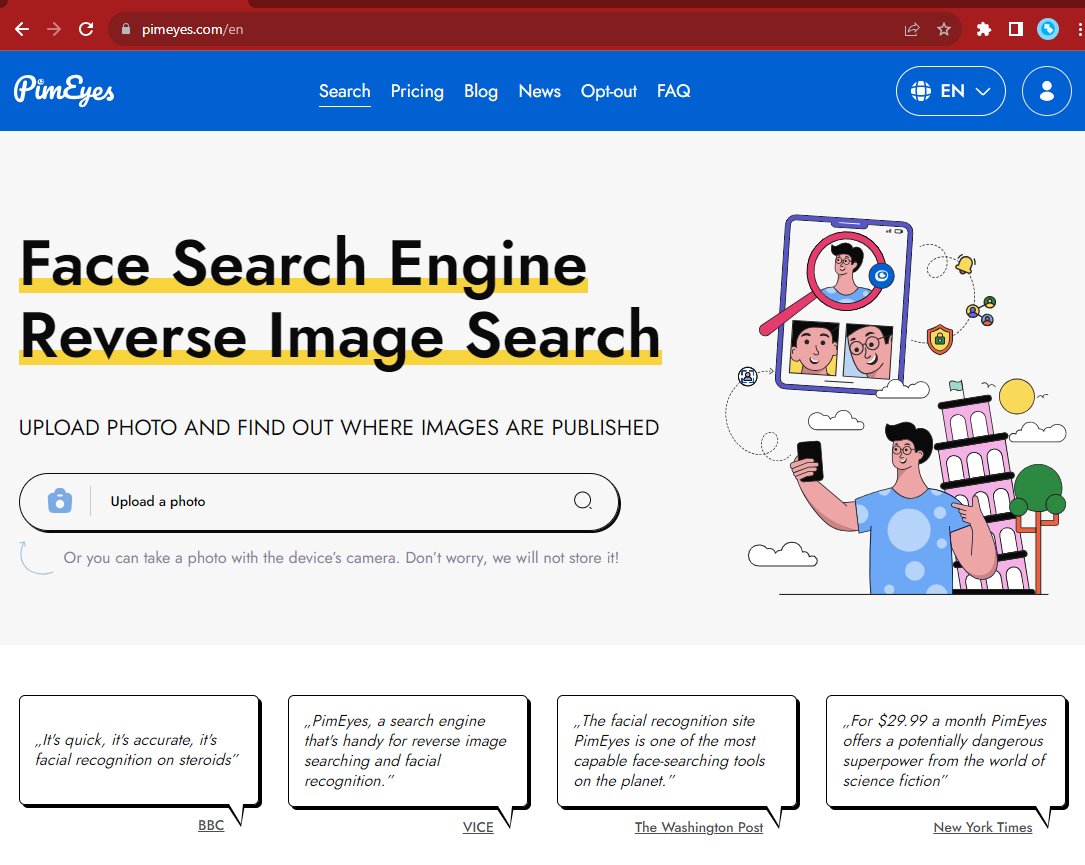
Task: Click the "take a photo with the device's camera" hint
Action: [341, 558]
